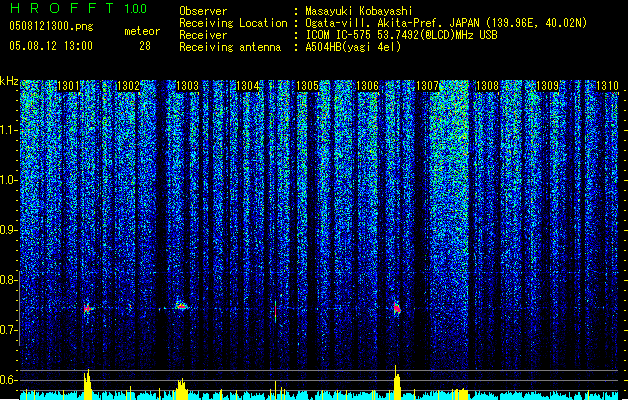This screenshot has height=400, width=629.
Task: Click the meteor echo just after 1301
Action: coord(88,309)
